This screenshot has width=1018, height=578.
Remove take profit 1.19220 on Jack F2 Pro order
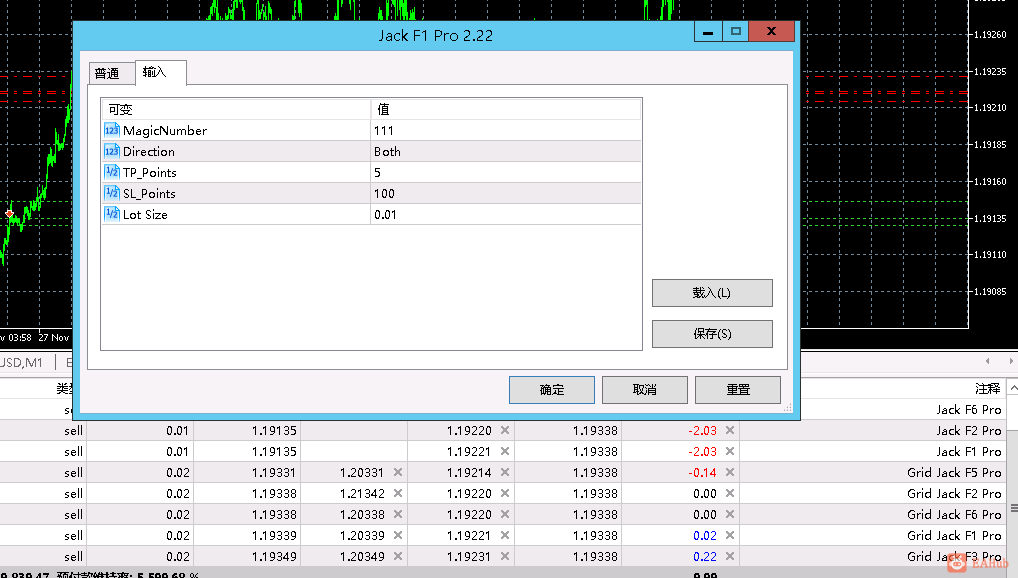coord(504,430)
